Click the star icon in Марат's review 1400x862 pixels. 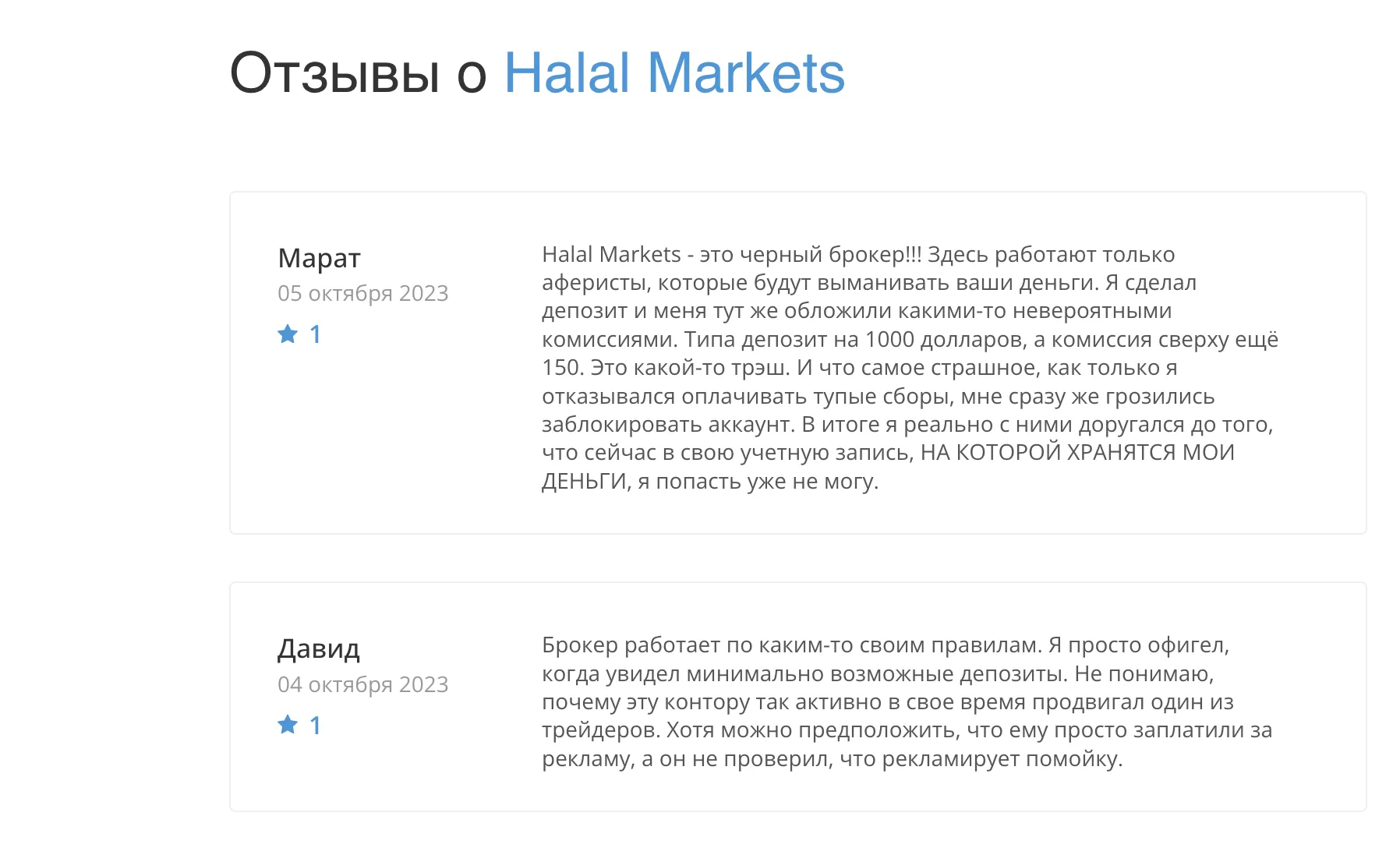click(288, 334)
